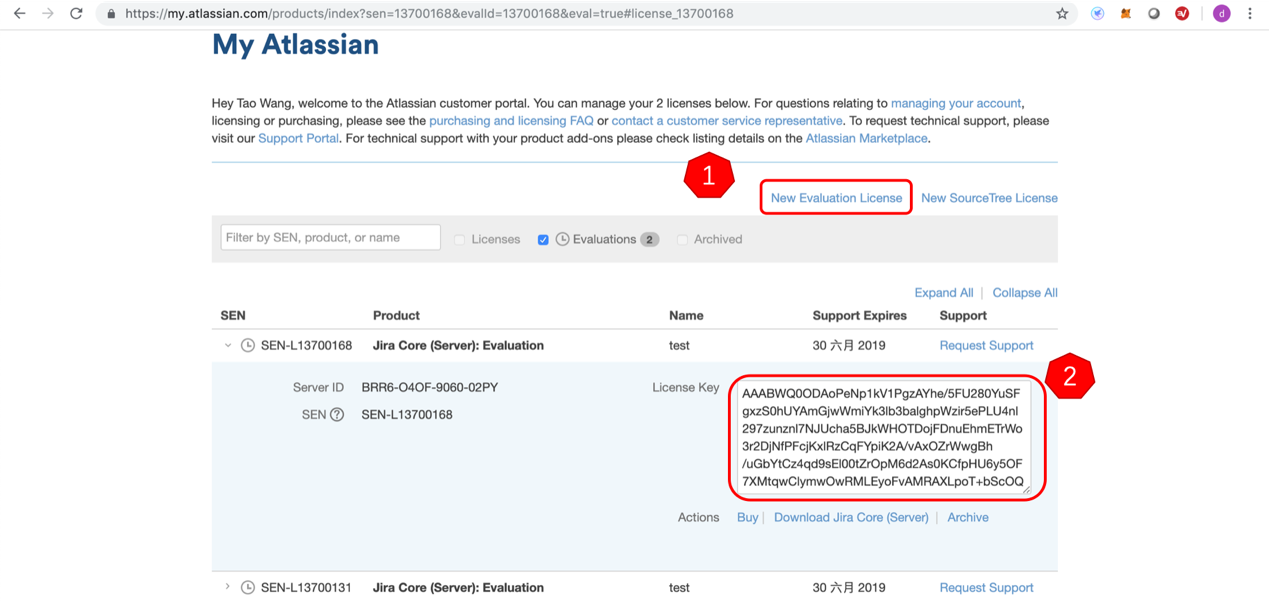Click the My Atlassian heading
The image size is (1269, 603).
295,45
